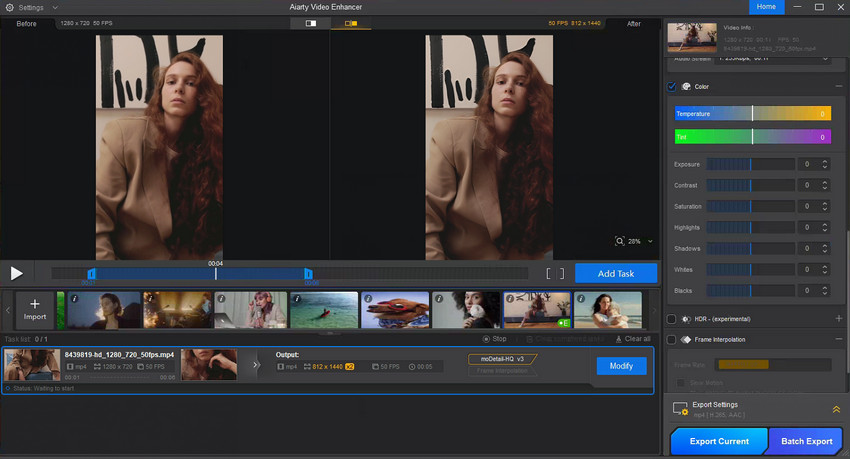This screenshot has width=850, height=459.
Task: Click the Export Settings monitor gear icon
Action: point(680,409)
